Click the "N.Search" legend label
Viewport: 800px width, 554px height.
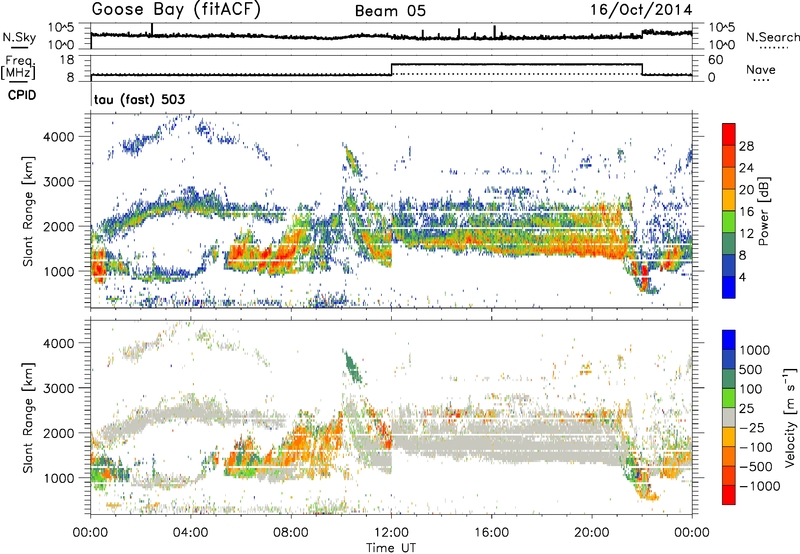[x=772, y=37]
